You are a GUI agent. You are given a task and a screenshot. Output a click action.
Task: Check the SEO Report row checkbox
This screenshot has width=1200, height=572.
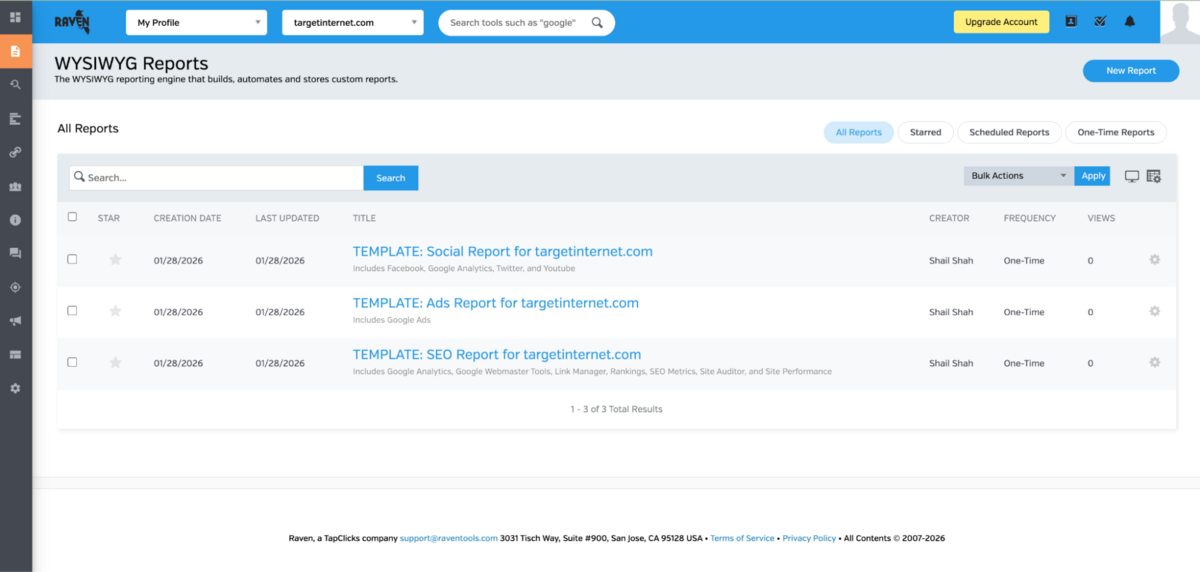(x=72, y=362)
